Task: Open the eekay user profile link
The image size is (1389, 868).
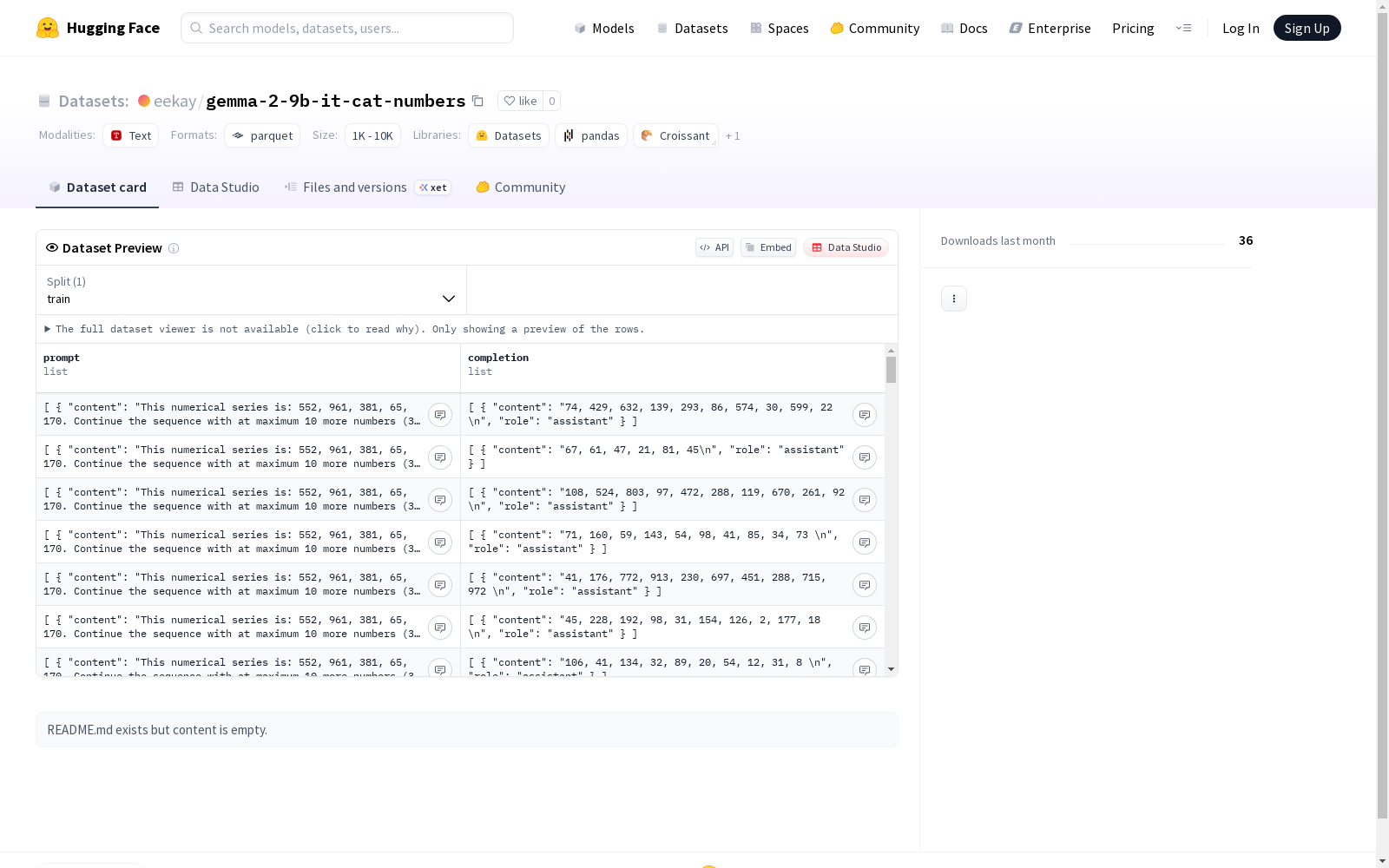Action: click(174, 101)
